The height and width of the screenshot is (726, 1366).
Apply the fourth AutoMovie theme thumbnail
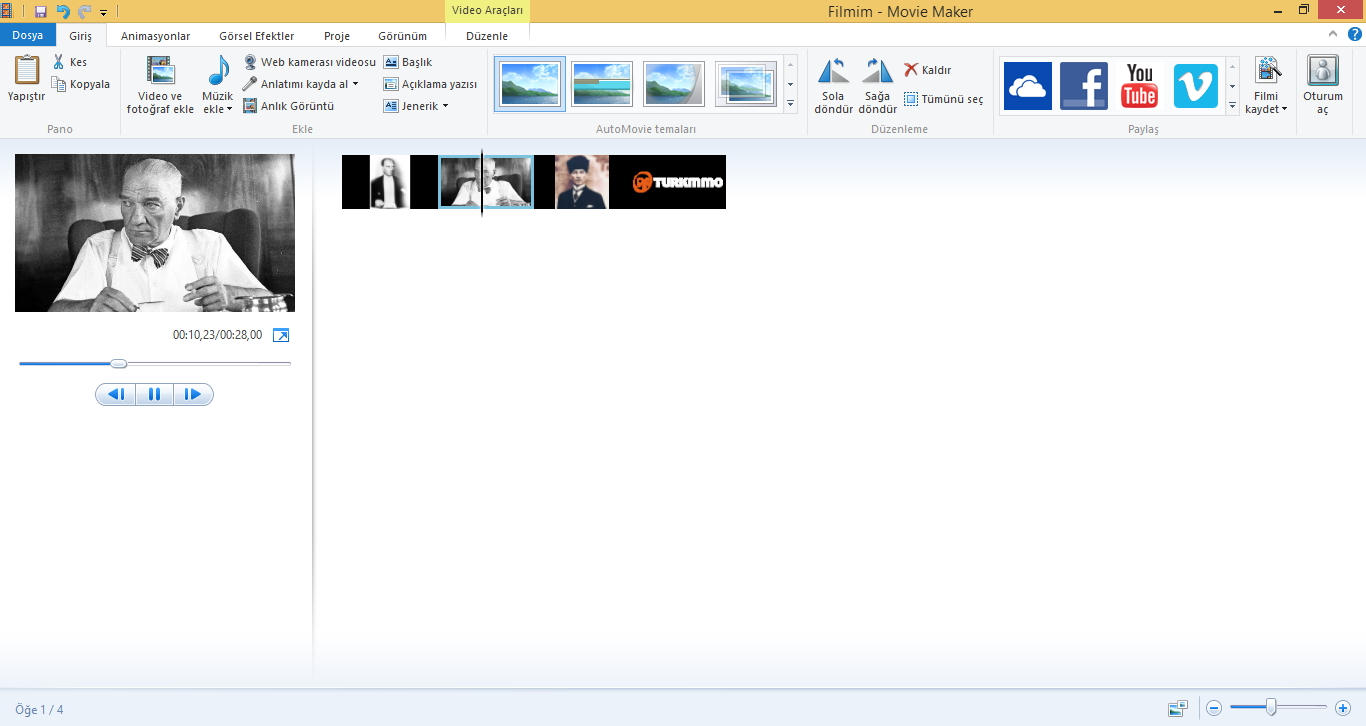(746, 84)
